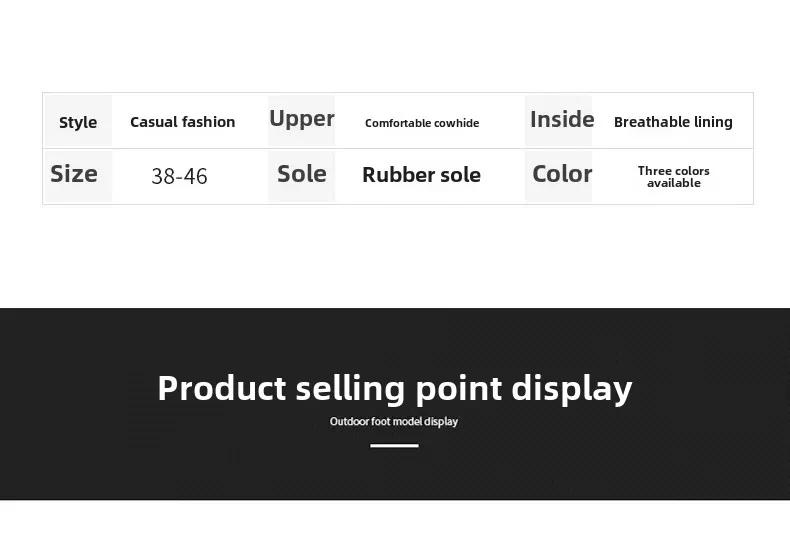Click the word display in the banner heading
The height and width of the screenshot is (537, 790).
572,389
